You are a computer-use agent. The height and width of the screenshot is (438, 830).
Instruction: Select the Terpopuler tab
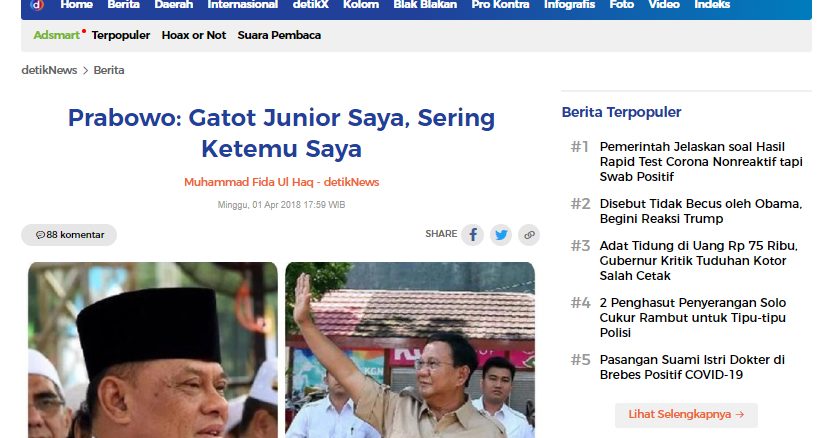121,35
